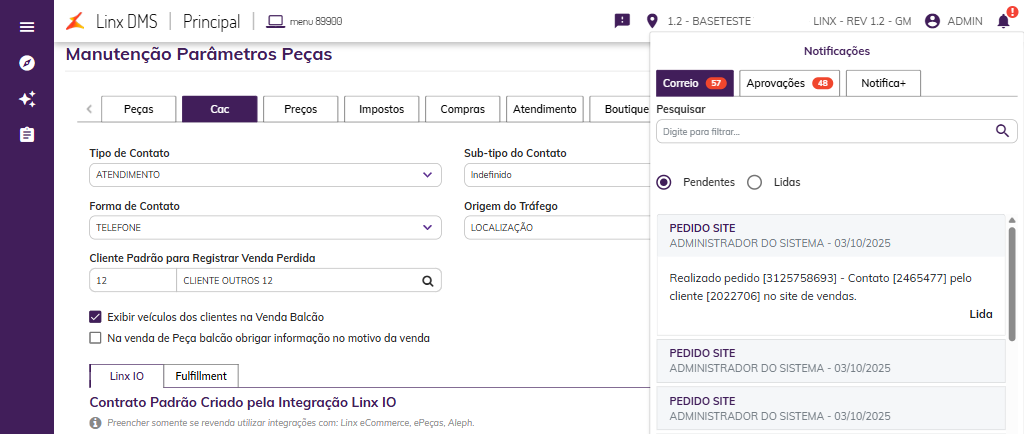Image resolution: width=1024 pixels, height=434 pixels.
Task: Open the hamburger menu in sidebar
Action: (27, 27)
